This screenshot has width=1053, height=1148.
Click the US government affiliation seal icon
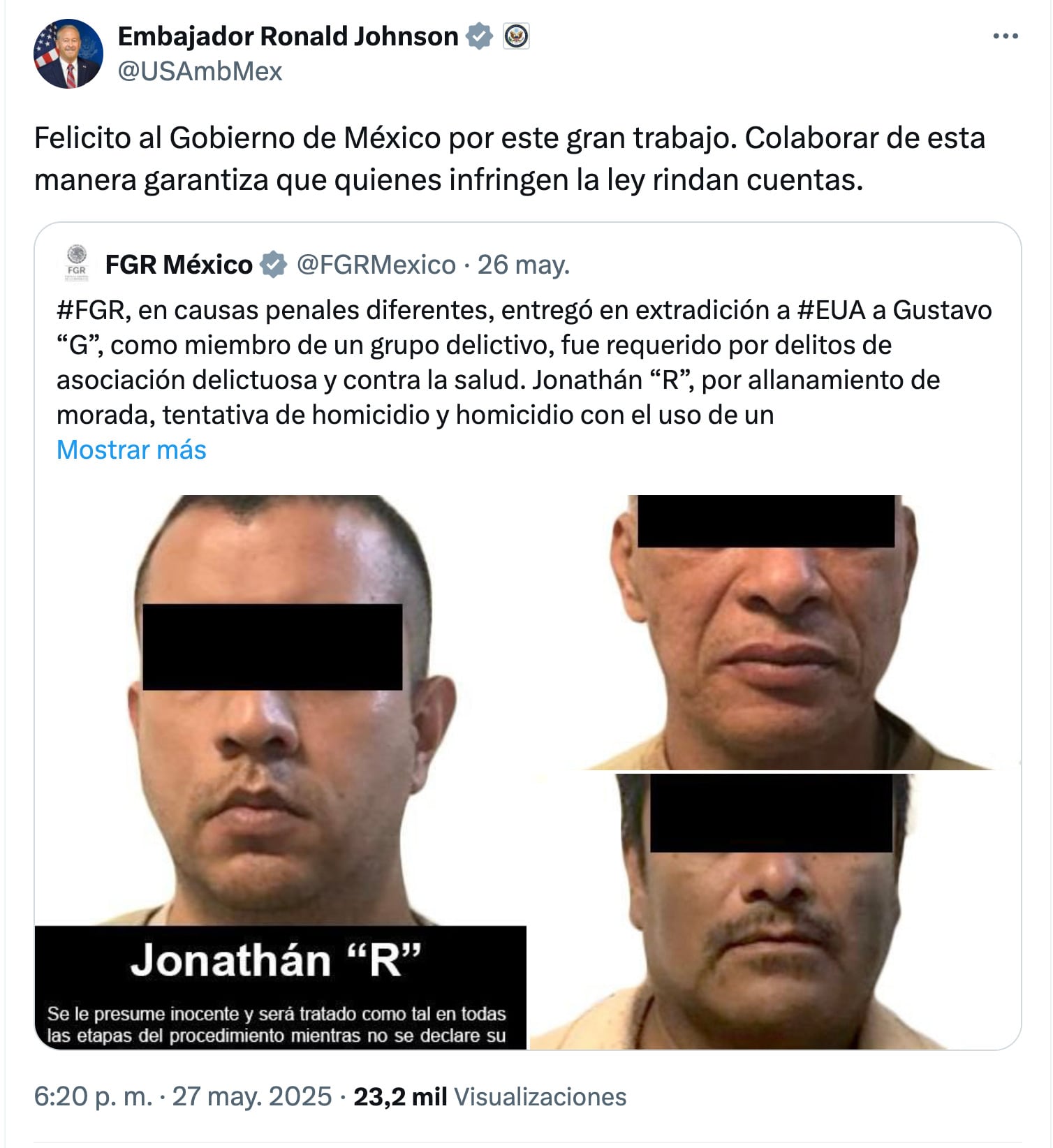517,36
